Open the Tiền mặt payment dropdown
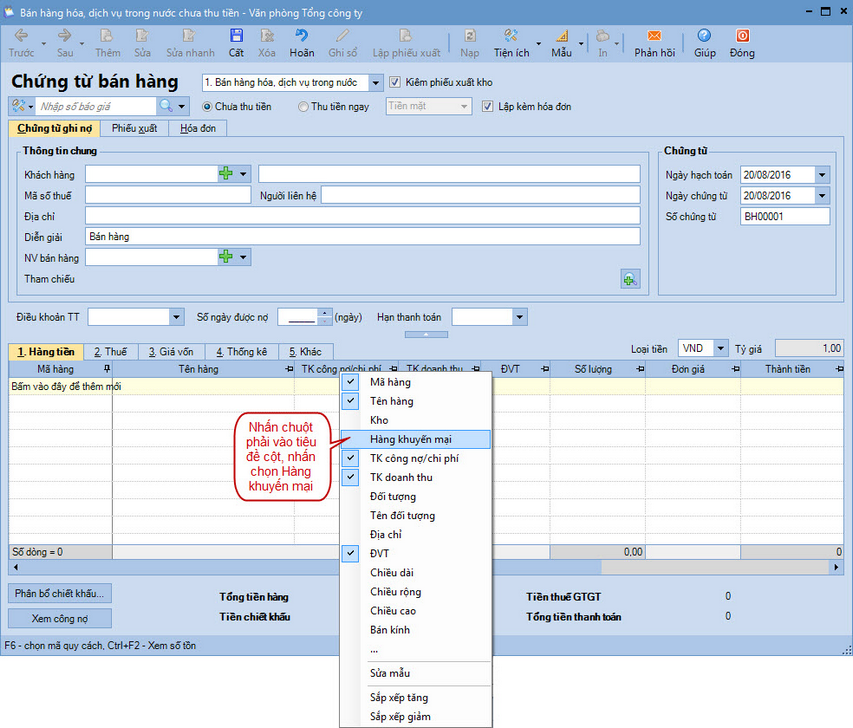853x728 pixels. pyautogui.click(x=464, y=106)
